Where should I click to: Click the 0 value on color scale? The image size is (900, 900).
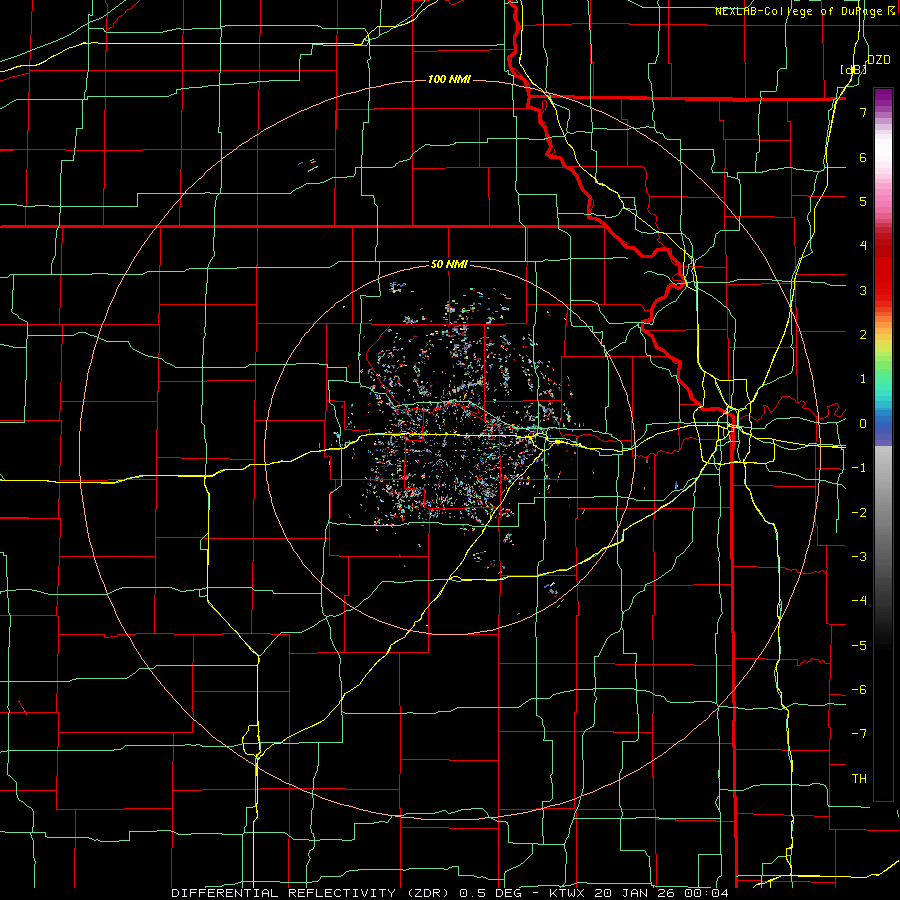[x=863, y=424]
